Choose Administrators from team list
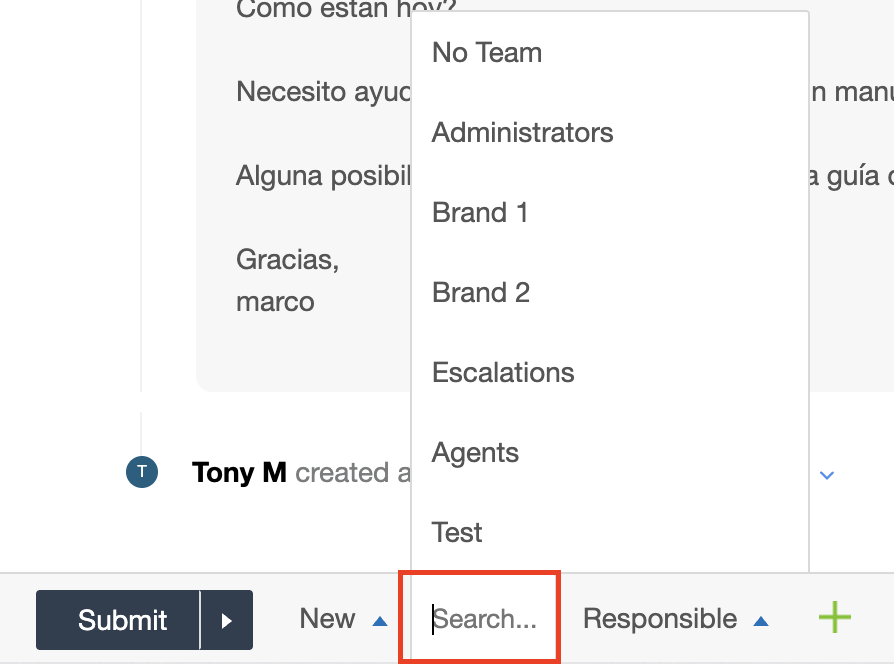The image size is (894, 664). point(522,133)
